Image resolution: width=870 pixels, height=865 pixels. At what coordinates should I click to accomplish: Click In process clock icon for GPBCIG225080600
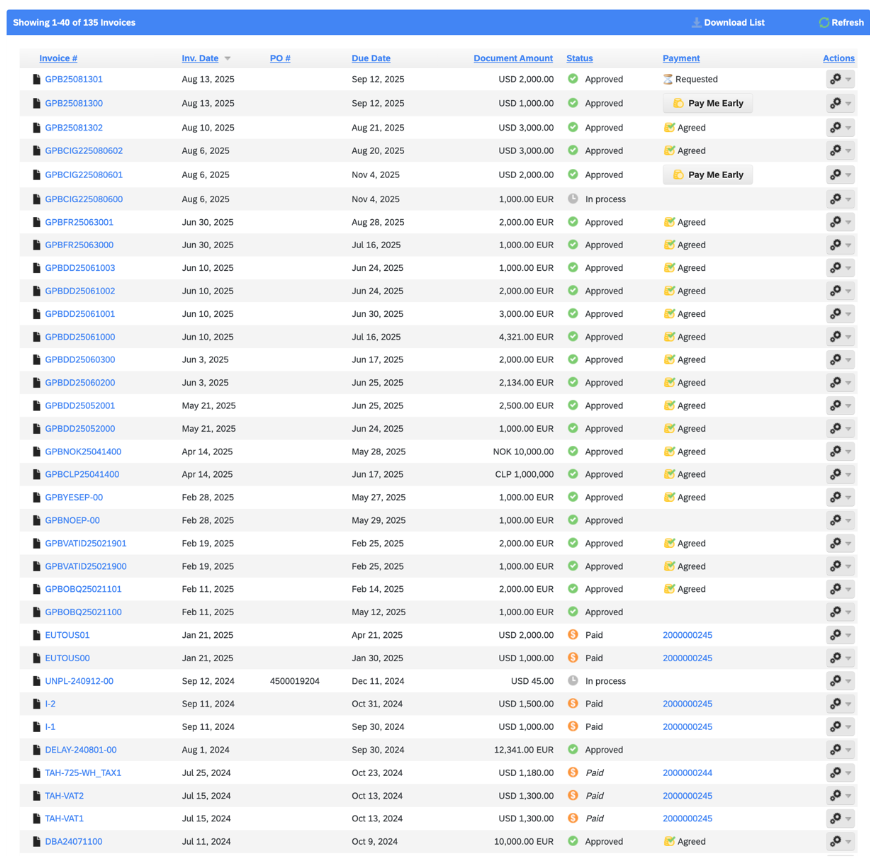point(573,199)
